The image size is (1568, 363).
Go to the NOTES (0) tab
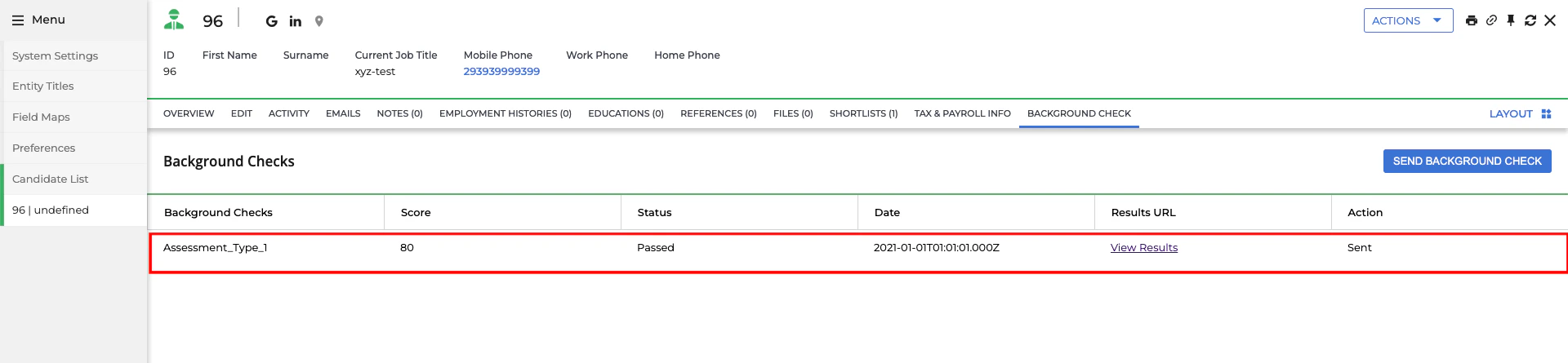400,113
